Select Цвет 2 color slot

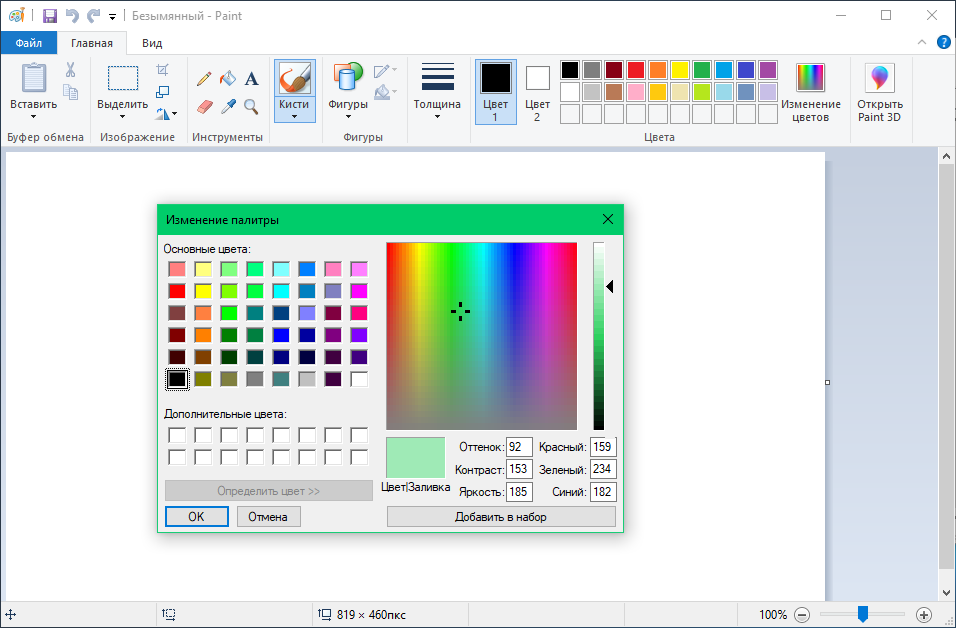click(x=537, y=92)
